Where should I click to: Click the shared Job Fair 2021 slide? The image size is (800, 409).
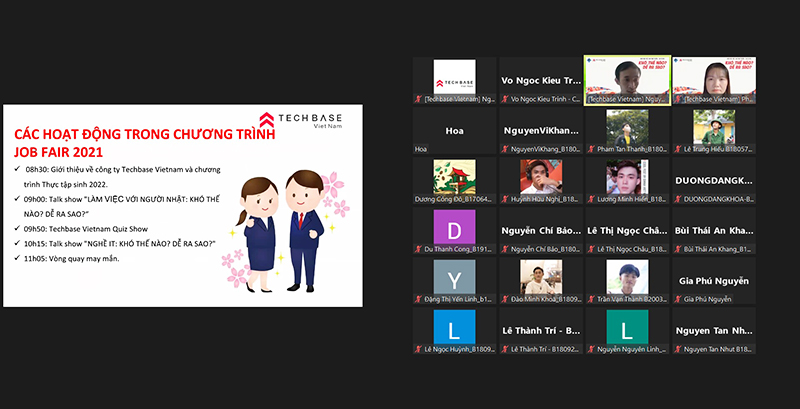click(183, 206)
